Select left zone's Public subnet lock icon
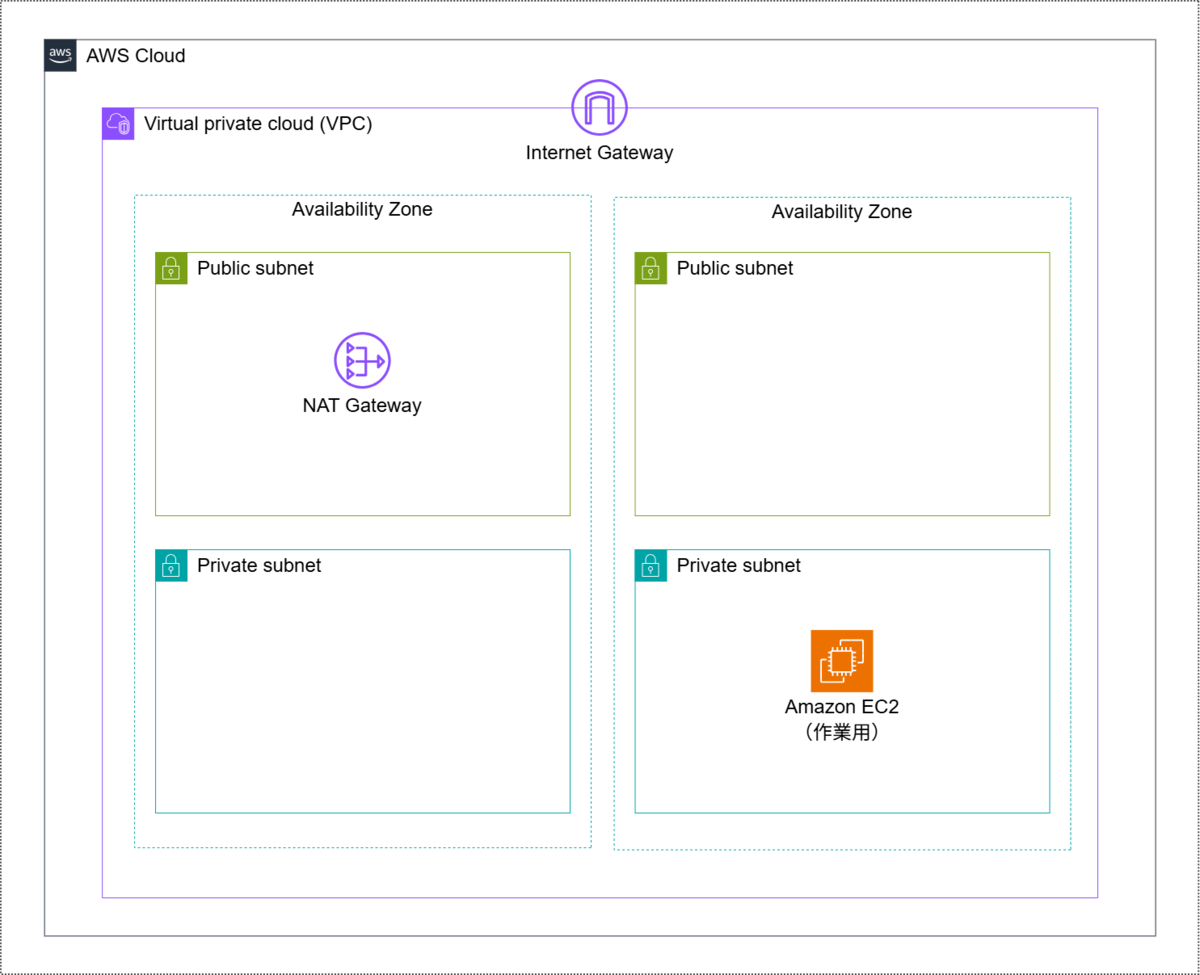Image resolution: width=1200 pixels, height=975 pixels. pyautogui.click(x=171, y=268)
